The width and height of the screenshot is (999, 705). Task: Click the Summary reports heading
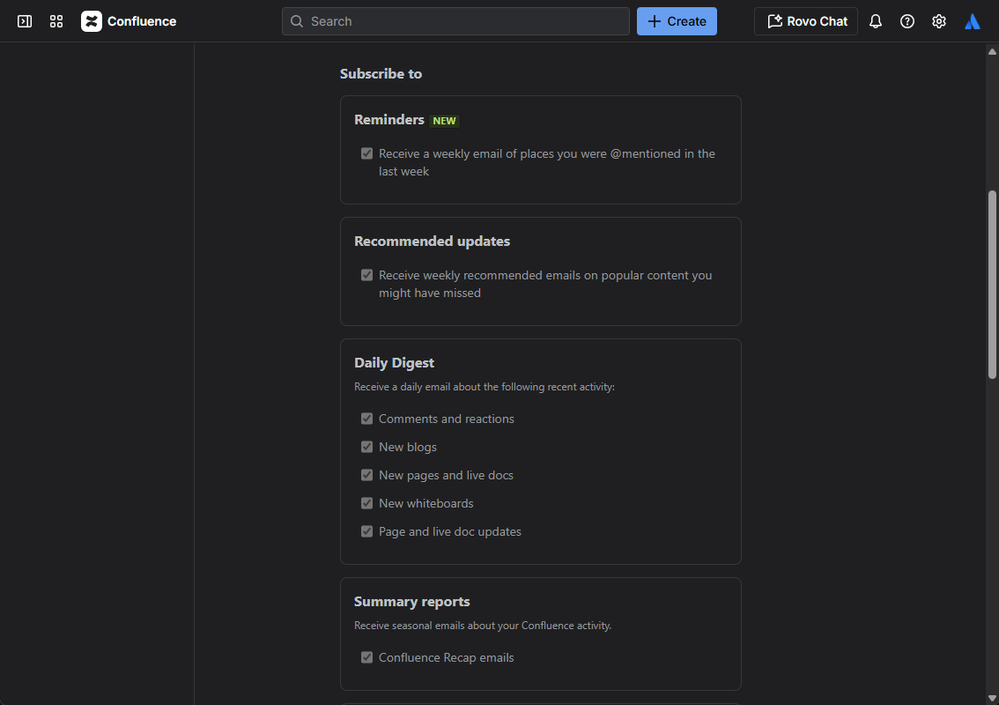coord(412,602)
